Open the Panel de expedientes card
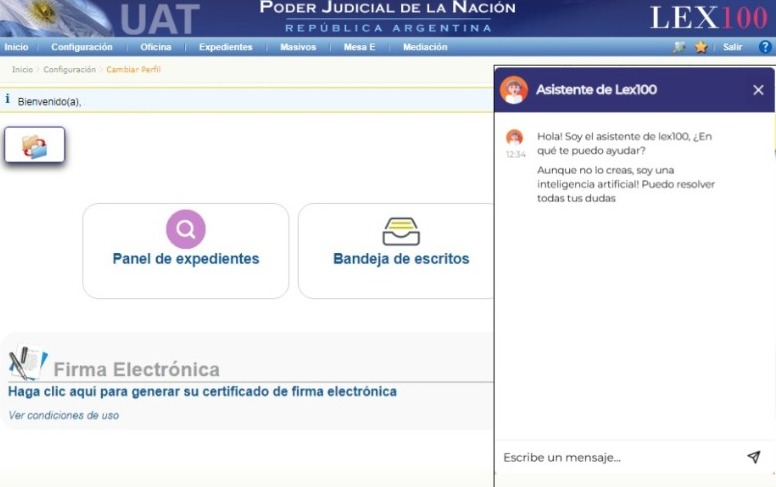This screenshot has width=776, height=487. tap(186, 251)
